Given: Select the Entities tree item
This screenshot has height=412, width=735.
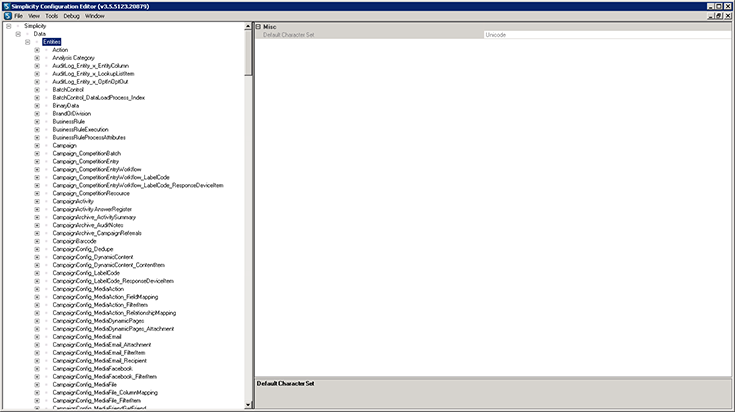Looking at the screenshot, I should click(52, 42).
